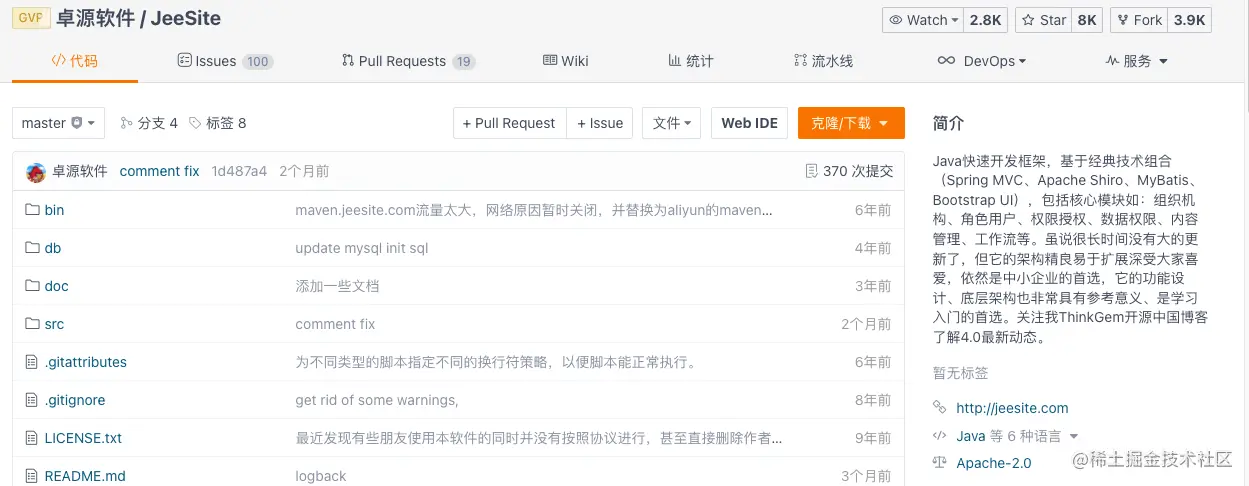
Task: Open the db folder
Action: [53, 248]
